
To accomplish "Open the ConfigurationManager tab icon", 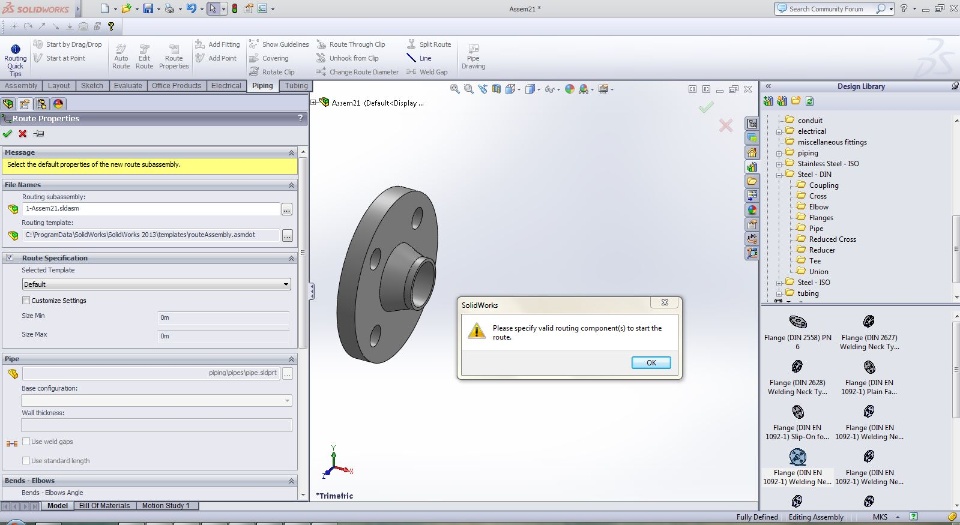I will point(41,103).
